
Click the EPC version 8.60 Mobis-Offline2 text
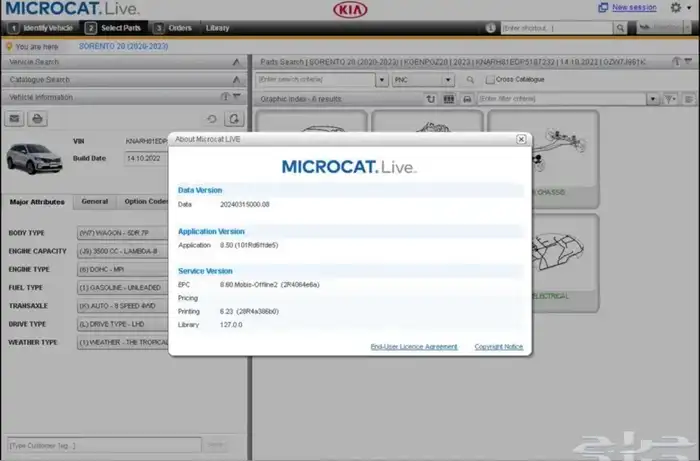coord(270,285)
